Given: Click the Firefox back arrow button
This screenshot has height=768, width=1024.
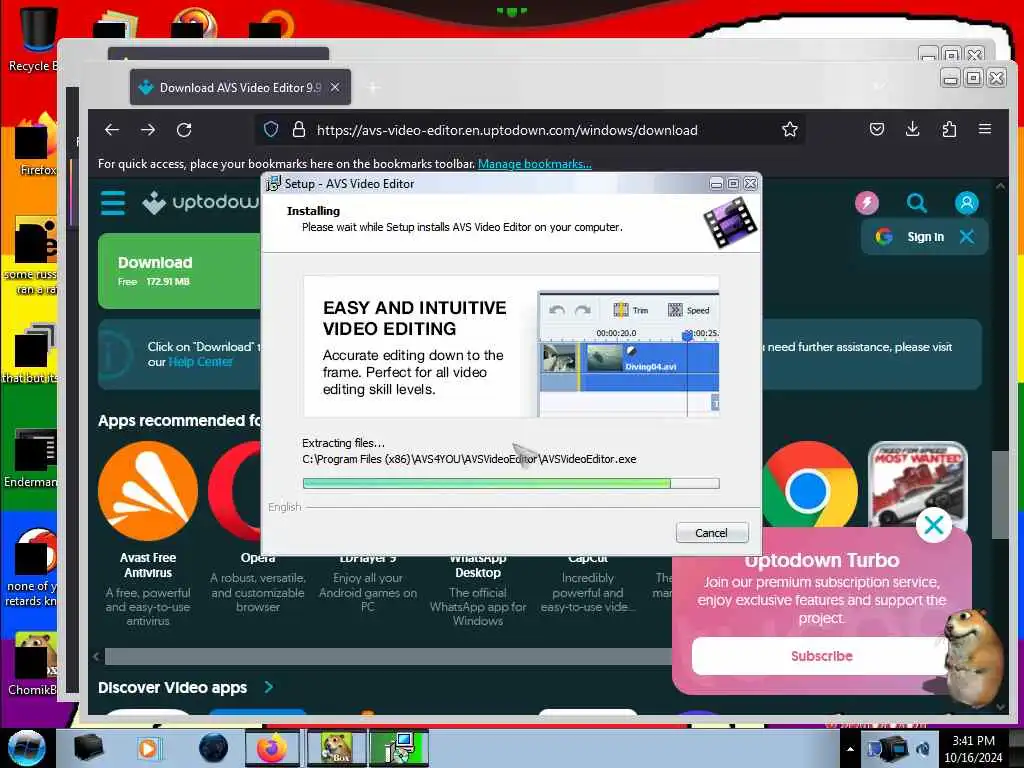Looking at the screenshot, I should pyautogui.click(x=112, y=130).
